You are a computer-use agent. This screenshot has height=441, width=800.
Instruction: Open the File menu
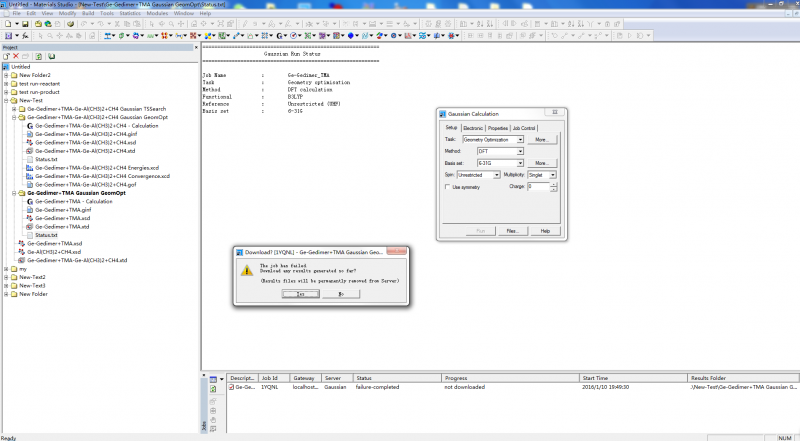[16, 13]
